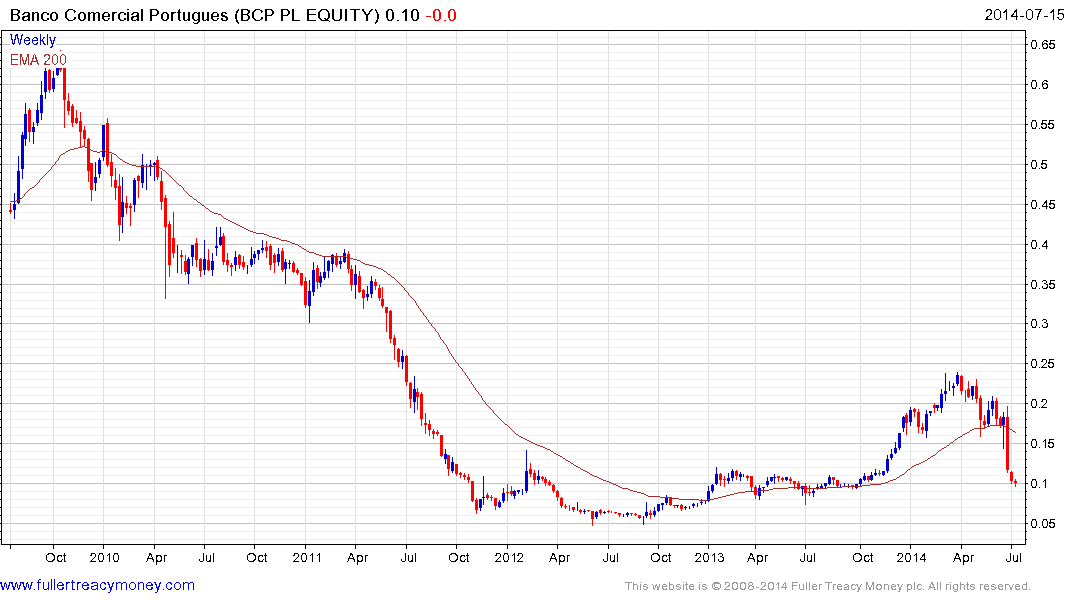Click the 0.45 price axis label
Viewport: 1075px width, 600px height.
(x=1043, y=204)
